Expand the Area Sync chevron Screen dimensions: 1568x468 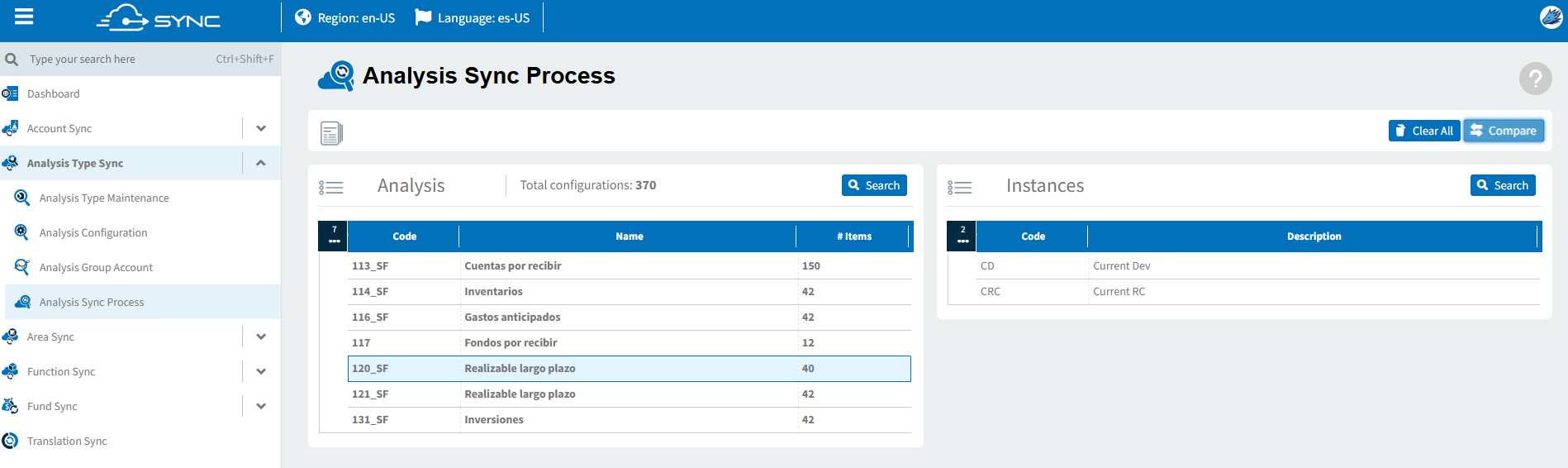[261, 337]
